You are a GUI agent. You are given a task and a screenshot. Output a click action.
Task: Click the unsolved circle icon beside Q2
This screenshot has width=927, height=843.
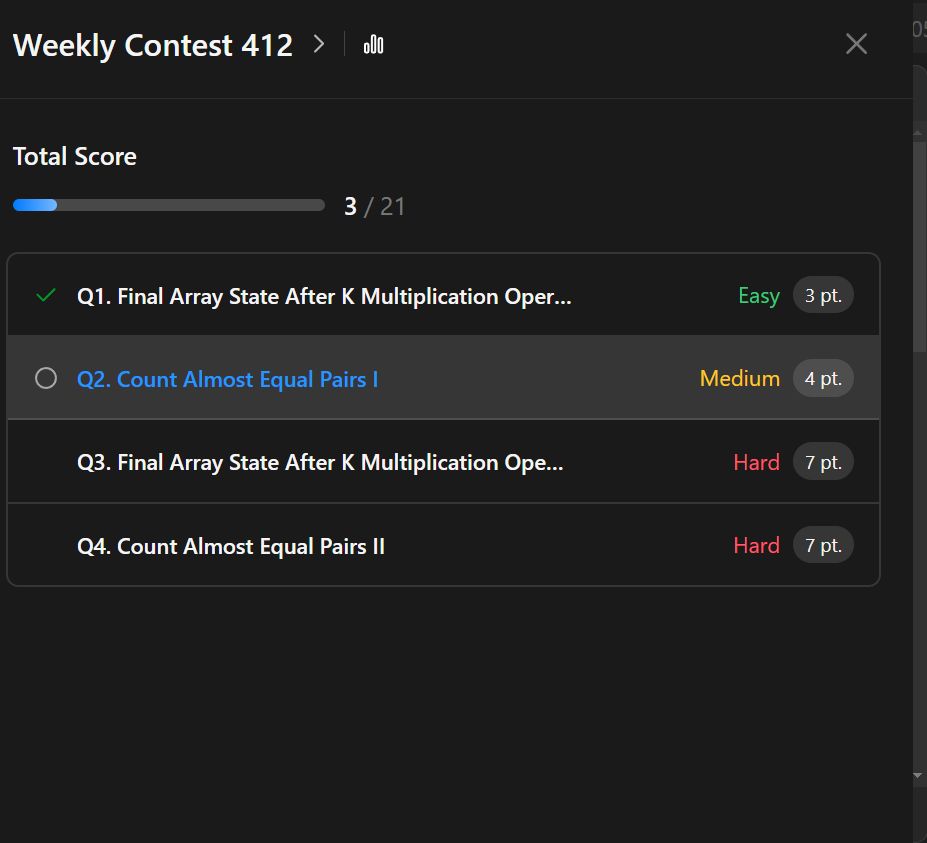coord(46,378)
